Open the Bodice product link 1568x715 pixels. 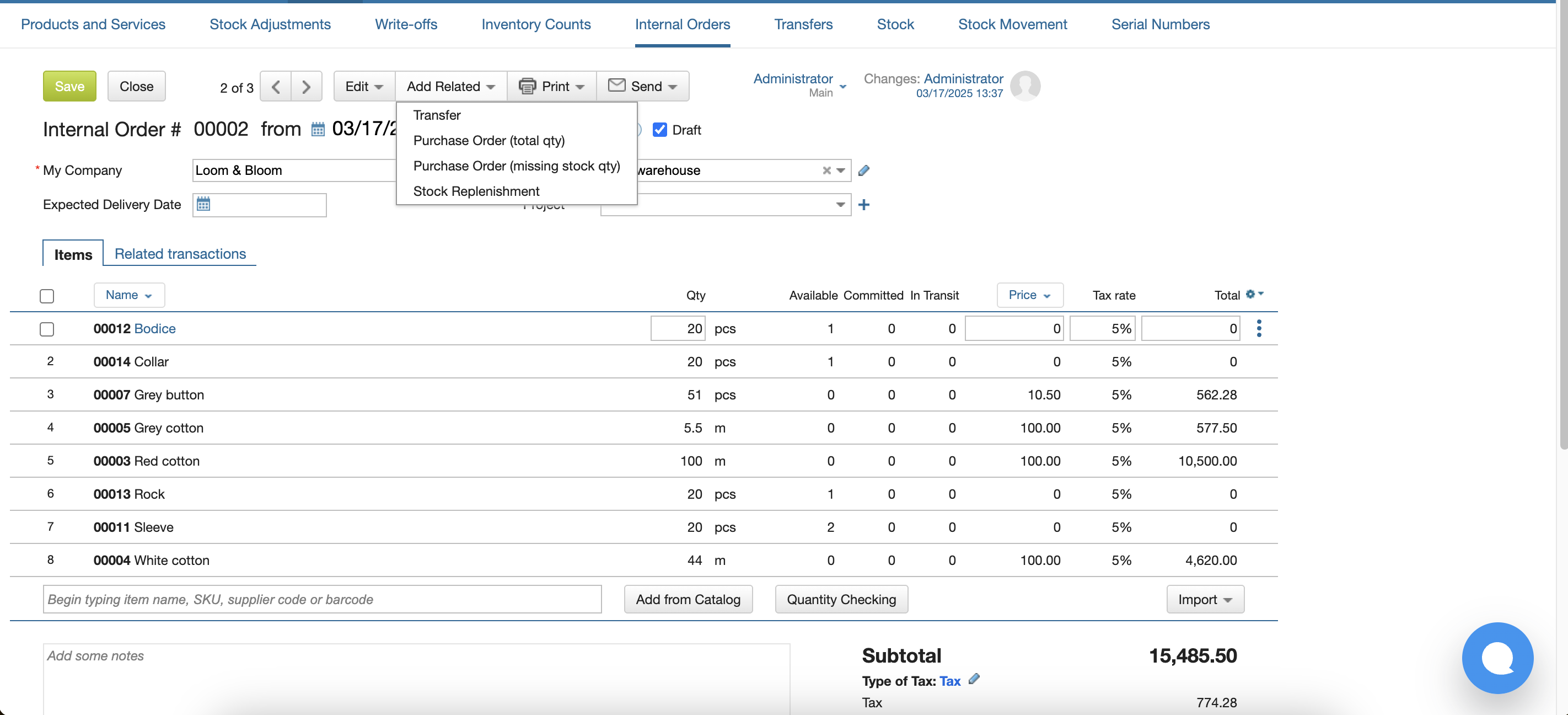[154, 329]
